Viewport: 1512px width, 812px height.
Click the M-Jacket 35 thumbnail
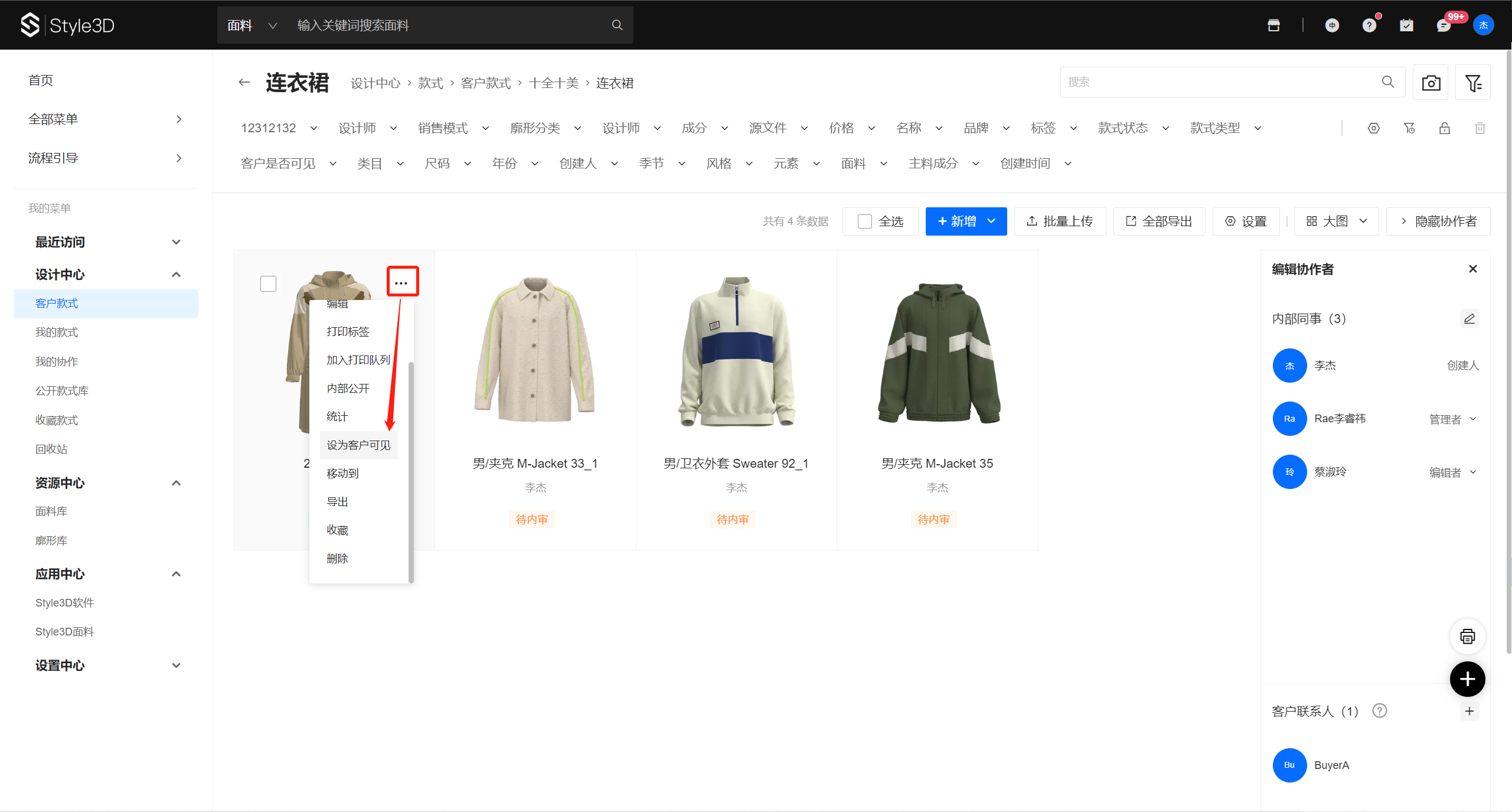[938, 353]
